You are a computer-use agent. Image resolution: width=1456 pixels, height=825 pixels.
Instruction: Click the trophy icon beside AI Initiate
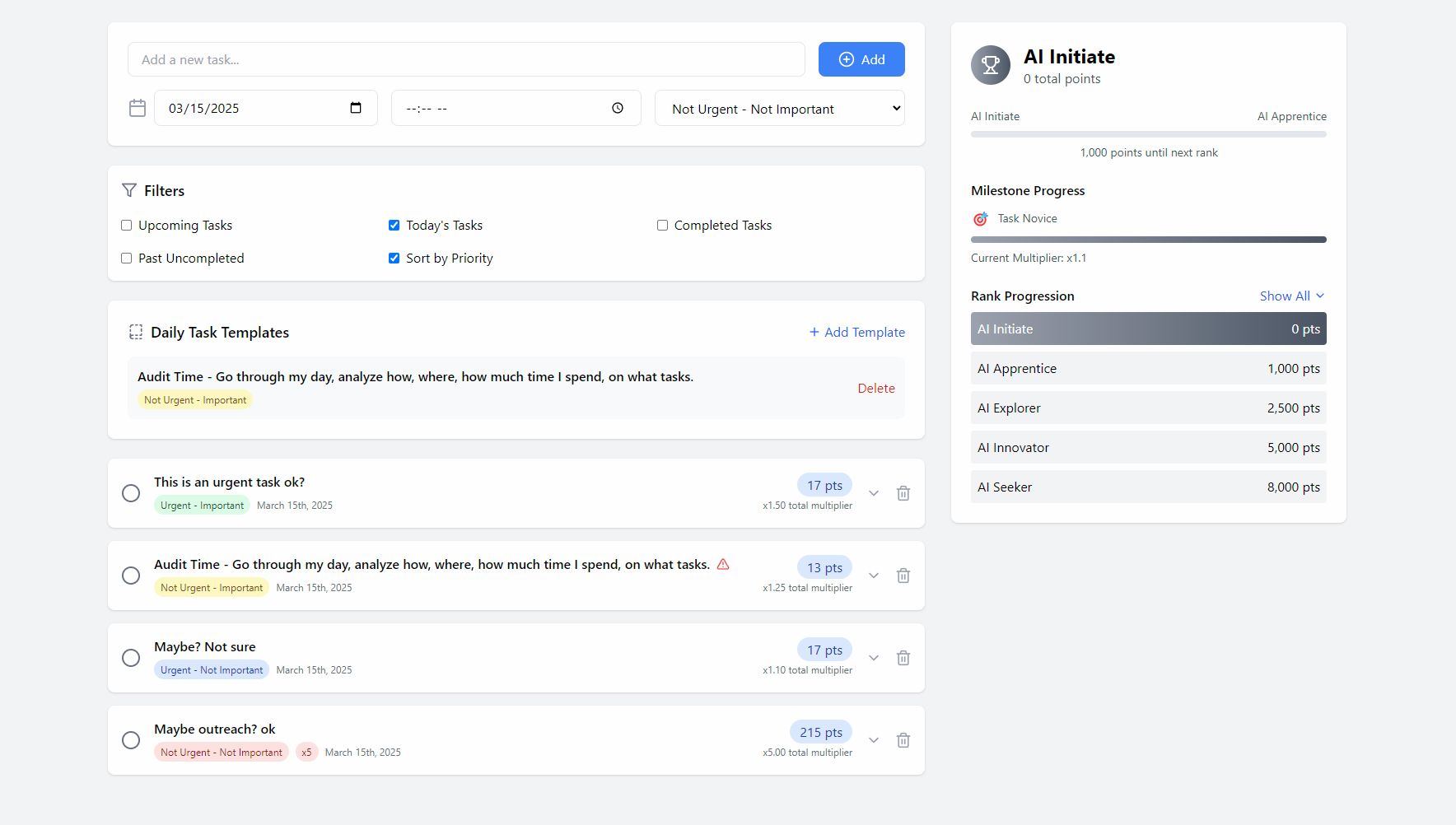point(991,65)
